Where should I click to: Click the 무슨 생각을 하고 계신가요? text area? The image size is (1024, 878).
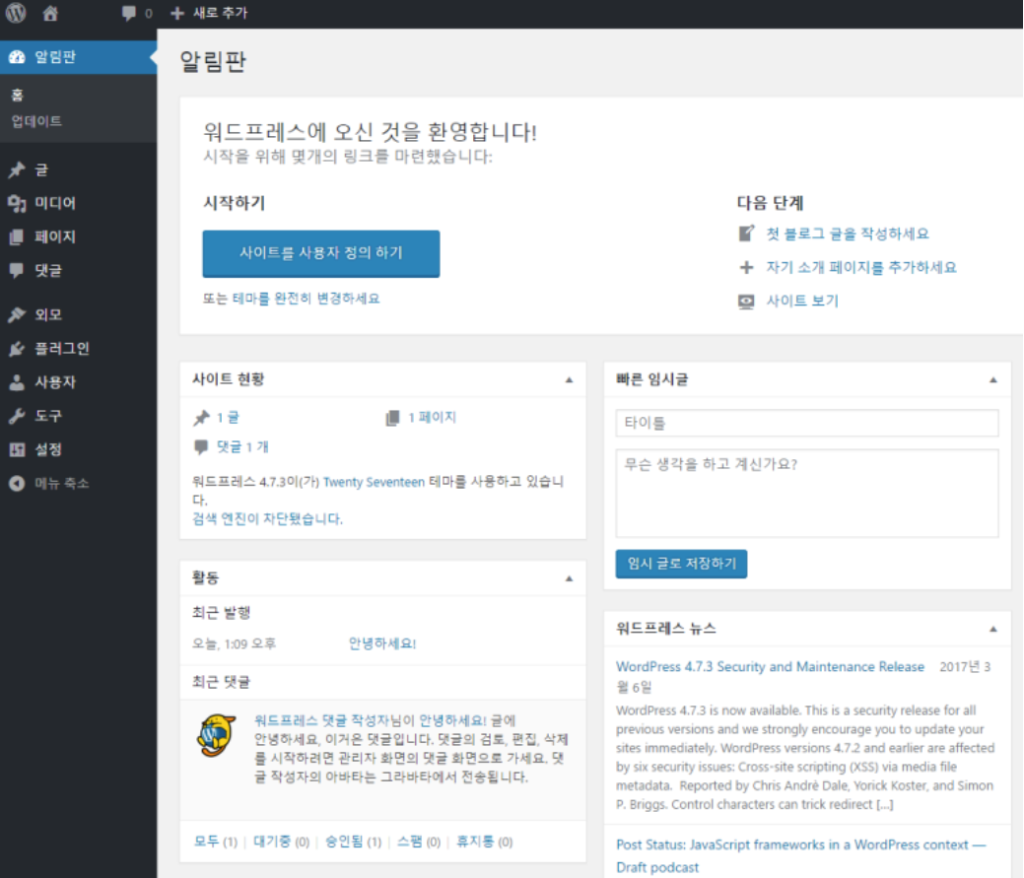pos(807,493)
